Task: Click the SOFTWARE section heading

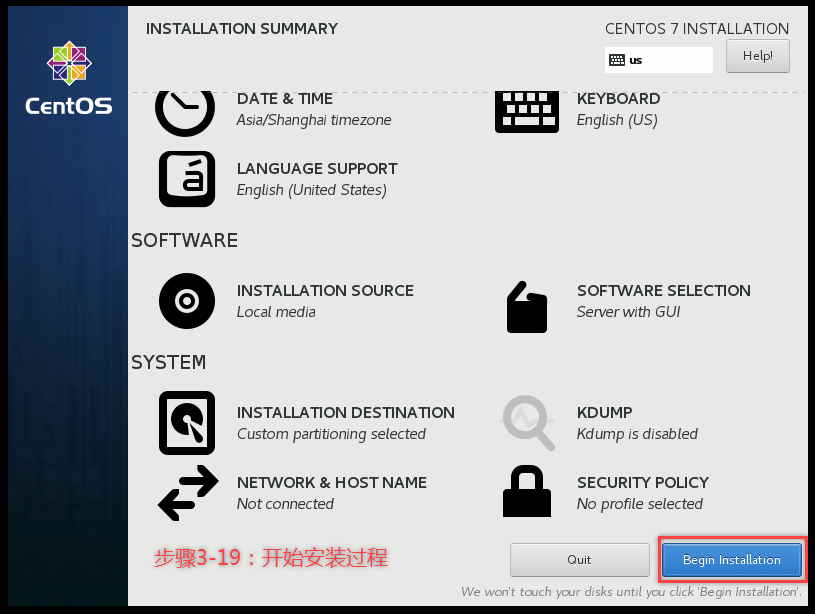Action: [x=185, y=241]
